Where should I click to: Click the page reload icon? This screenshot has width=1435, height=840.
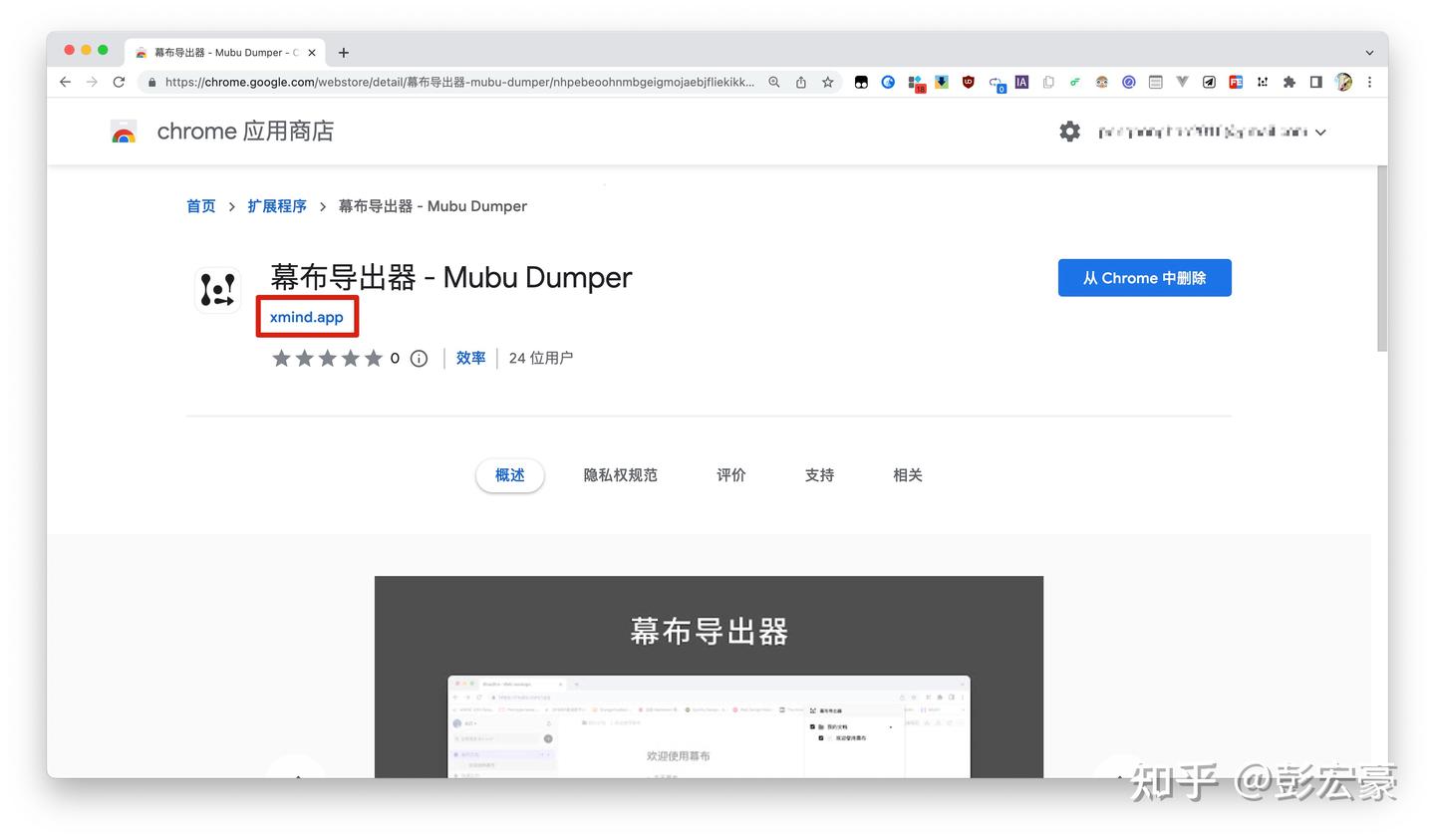point(119,82)
